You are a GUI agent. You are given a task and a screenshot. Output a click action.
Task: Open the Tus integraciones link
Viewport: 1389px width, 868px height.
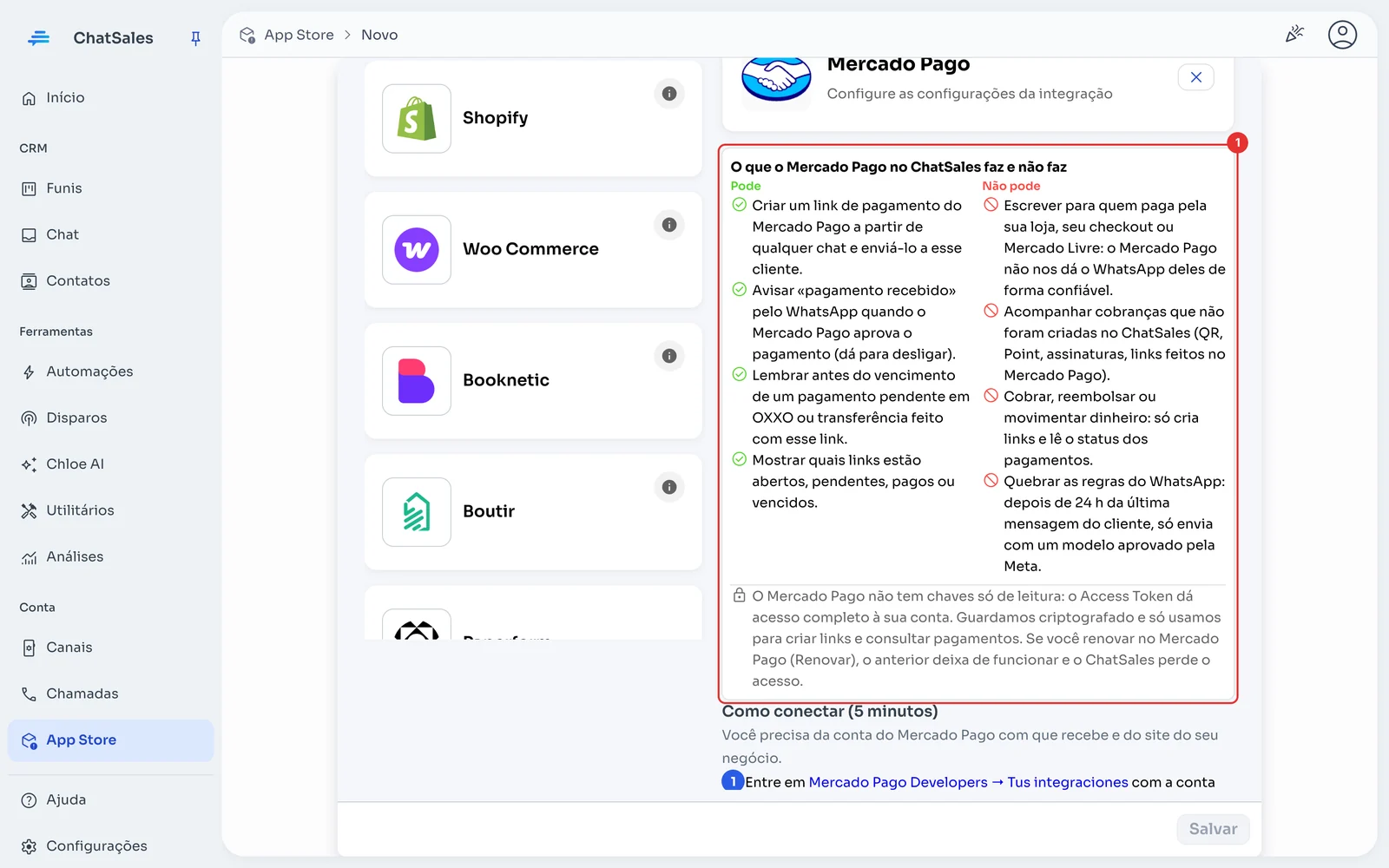(x=1068, y=782)
